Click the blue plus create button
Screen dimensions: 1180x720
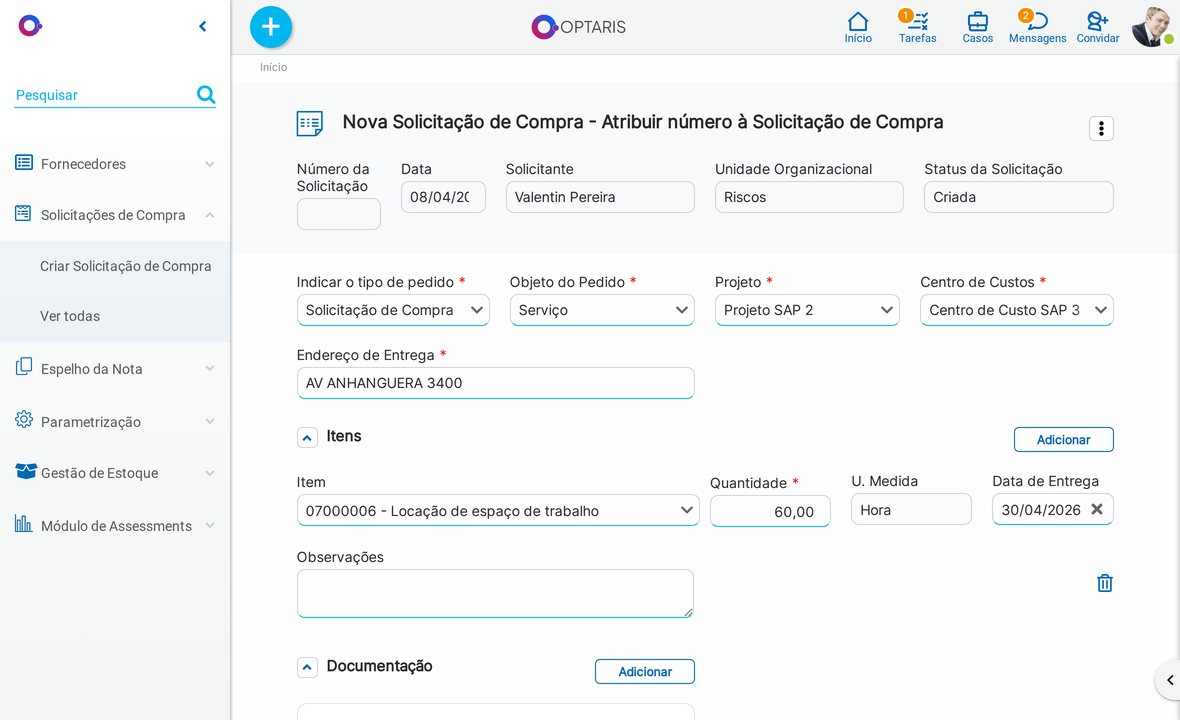(271, 27)
